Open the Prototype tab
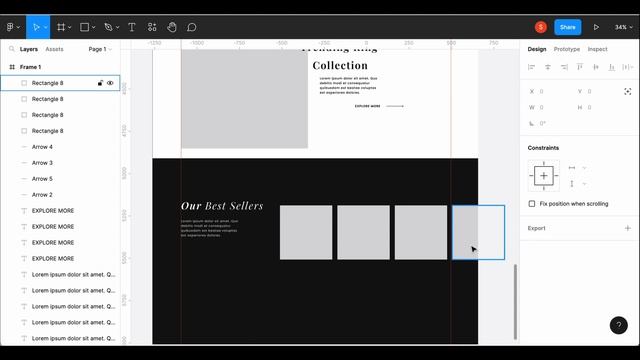The height and width of the screenshot is (360, 640). (567, 49)
